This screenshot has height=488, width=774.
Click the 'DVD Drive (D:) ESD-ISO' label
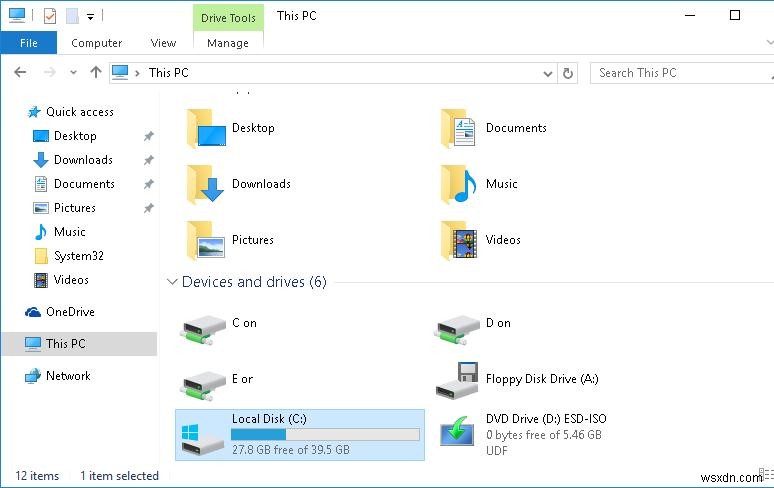pos(546,419)
